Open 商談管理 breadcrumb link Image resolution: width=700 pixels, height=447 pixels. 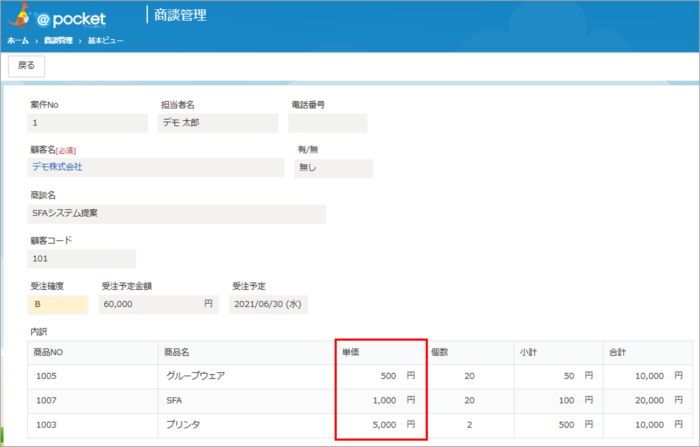point(58,41)
